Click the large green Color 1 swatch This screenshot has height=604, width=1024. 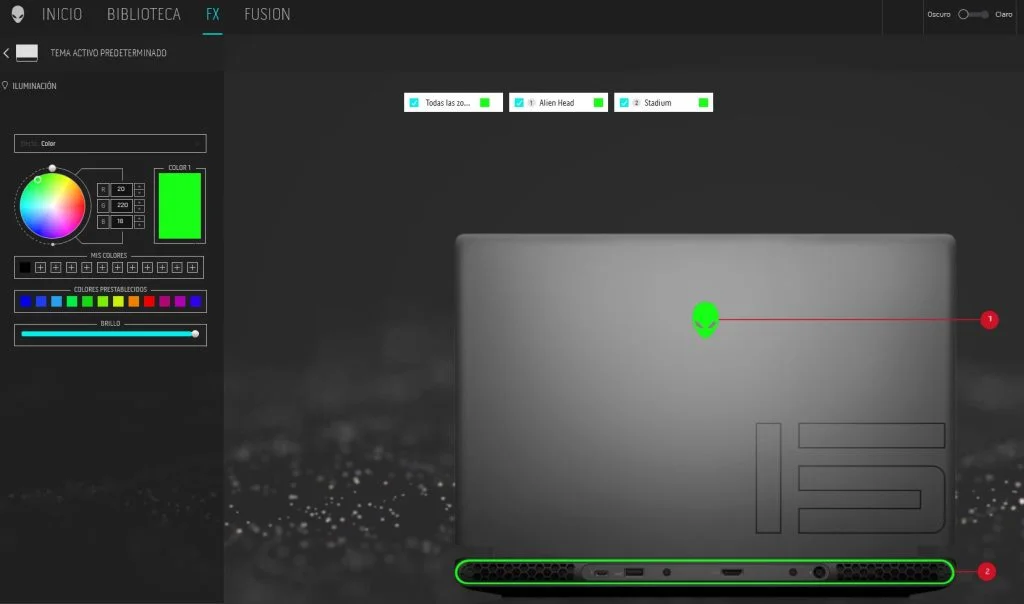point(180,206)
